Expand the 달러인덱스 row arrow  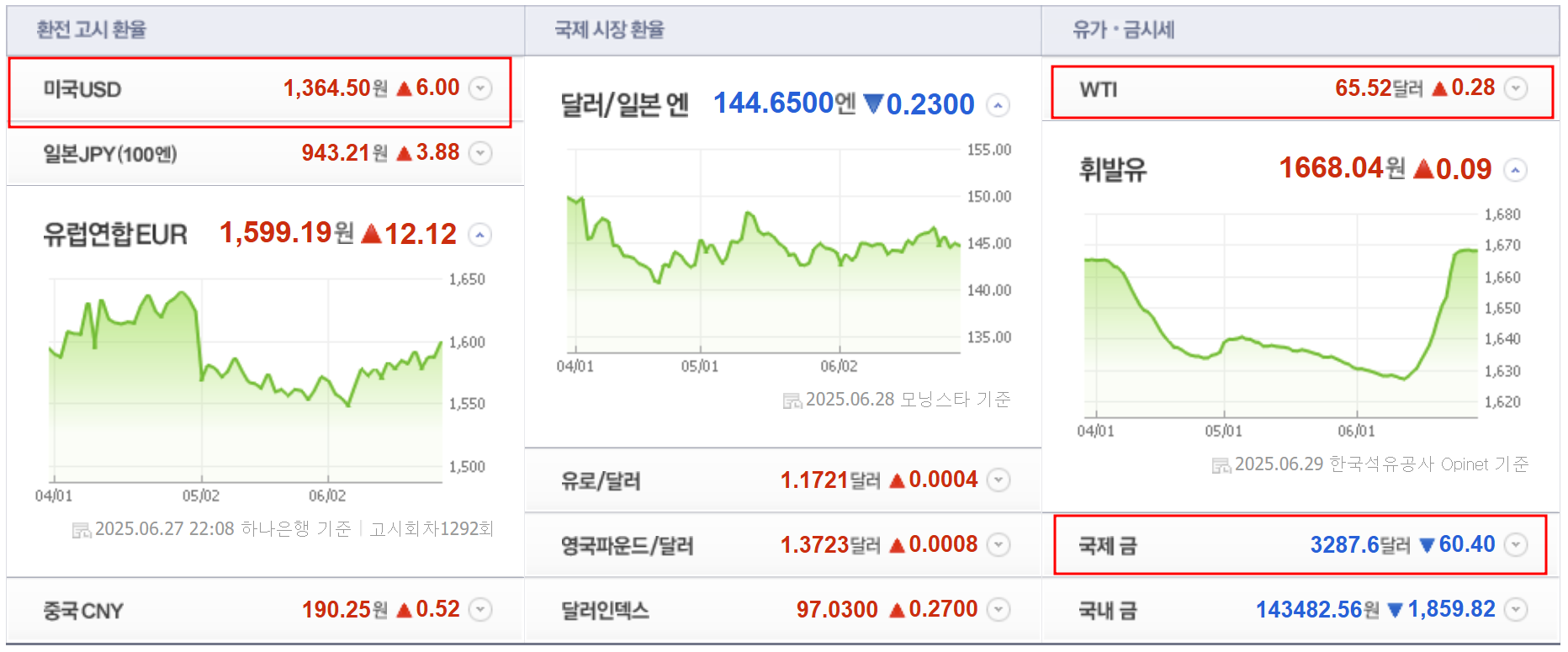998,609
